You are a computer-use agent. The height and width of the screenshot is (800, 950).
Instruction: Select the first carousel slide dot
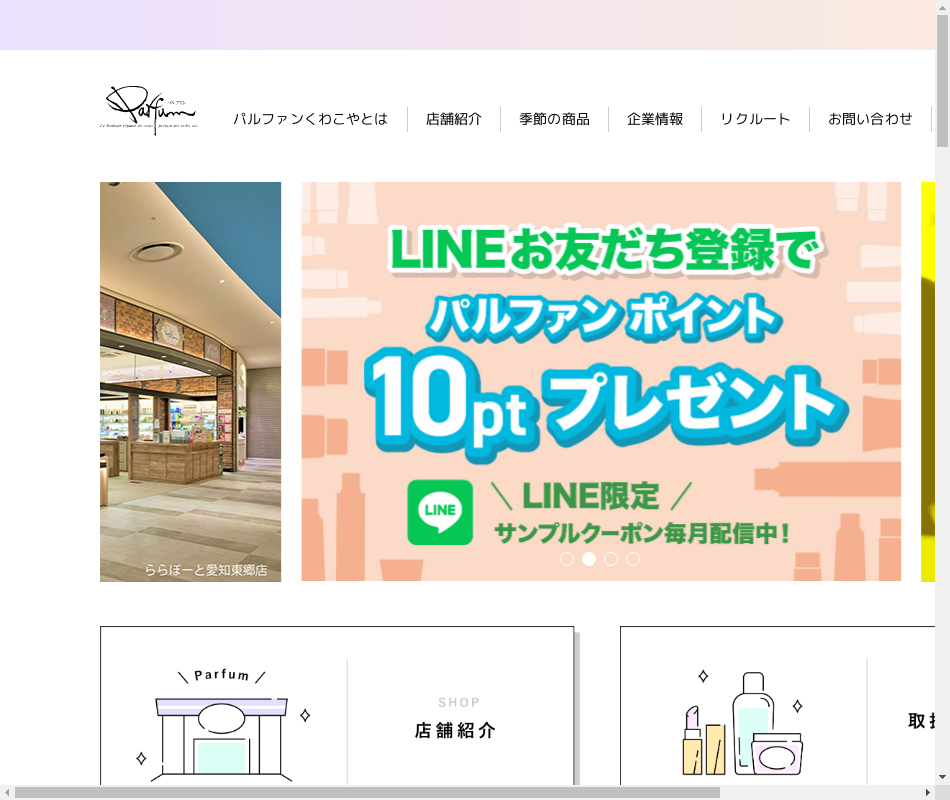567,559
